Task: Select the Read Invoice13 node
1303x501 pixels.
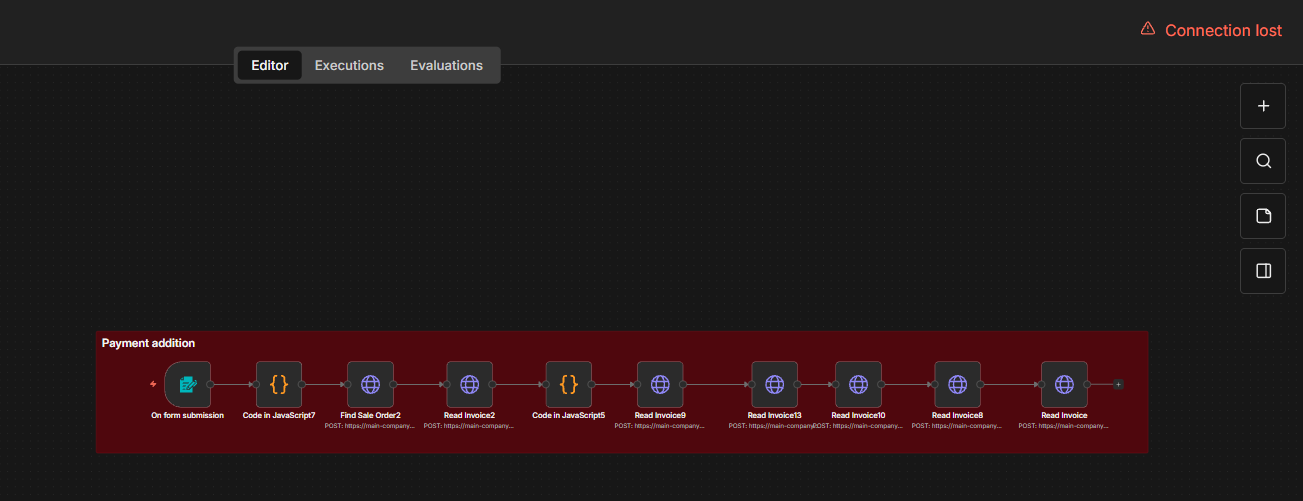Action: point(774,384)
